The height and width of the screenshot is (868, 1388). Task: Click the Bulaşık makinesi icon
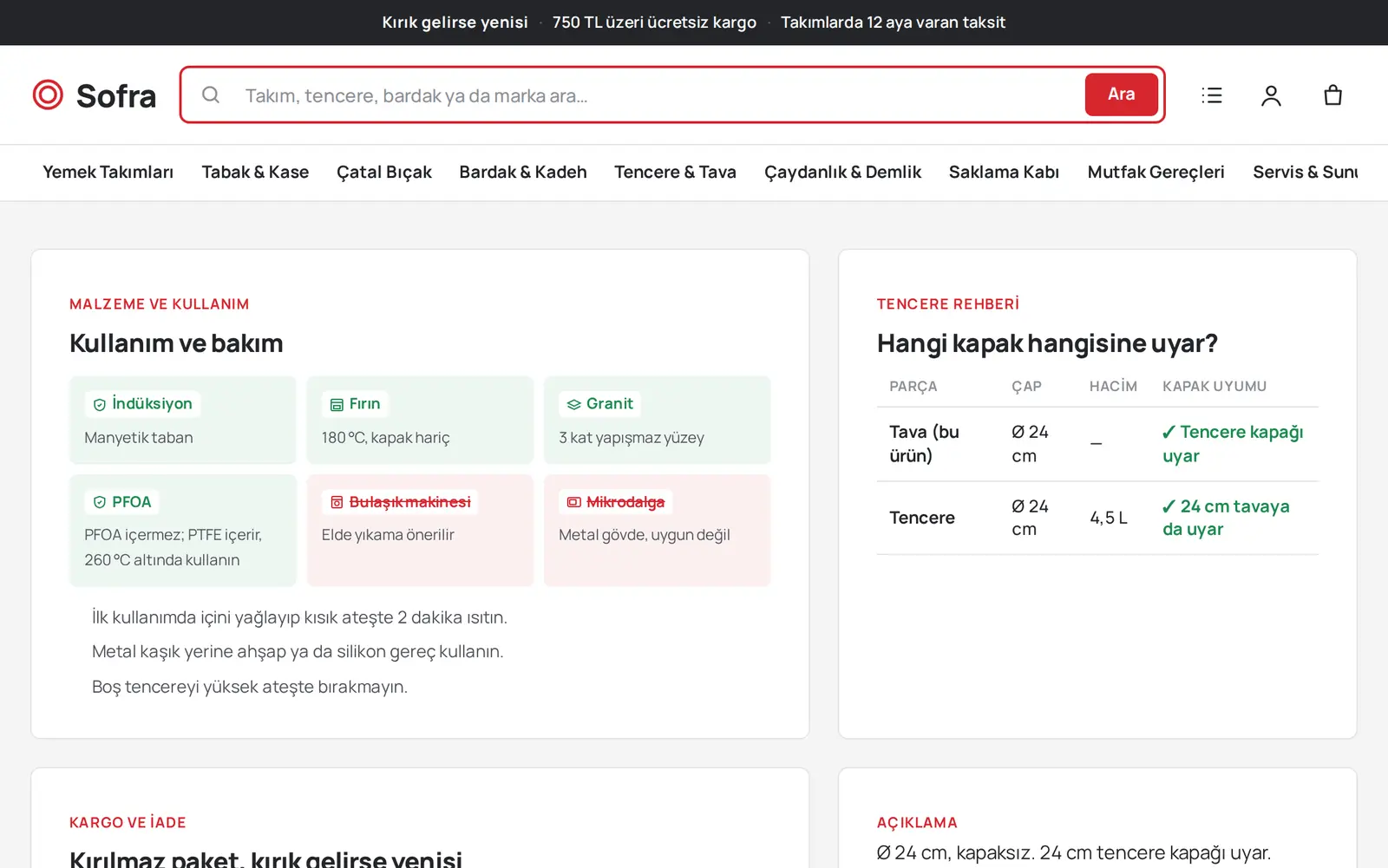pyautogui.click(x=337, y=502)
